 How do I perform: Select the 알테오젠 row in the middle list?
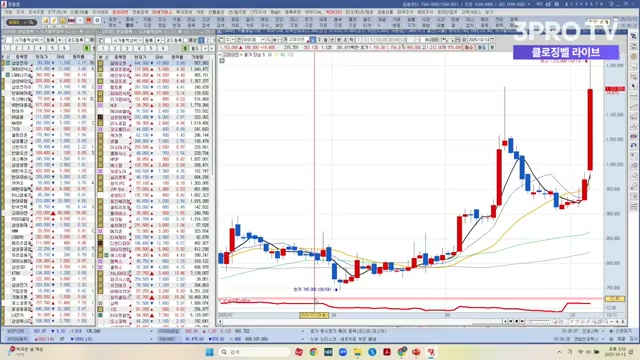[154, 63]
